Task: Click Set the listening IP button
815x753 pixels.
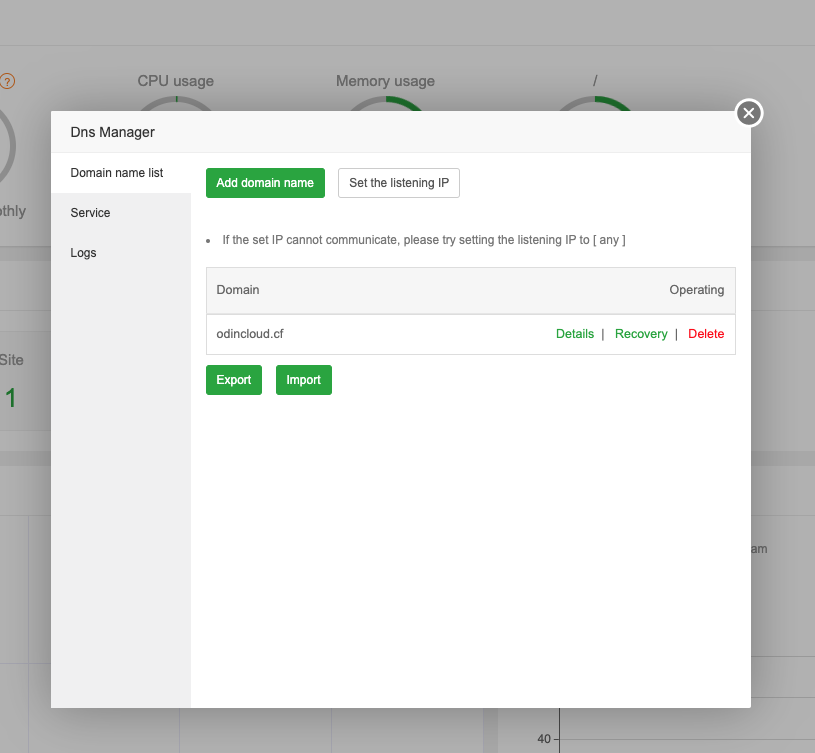Action: [x=399, y=183]
